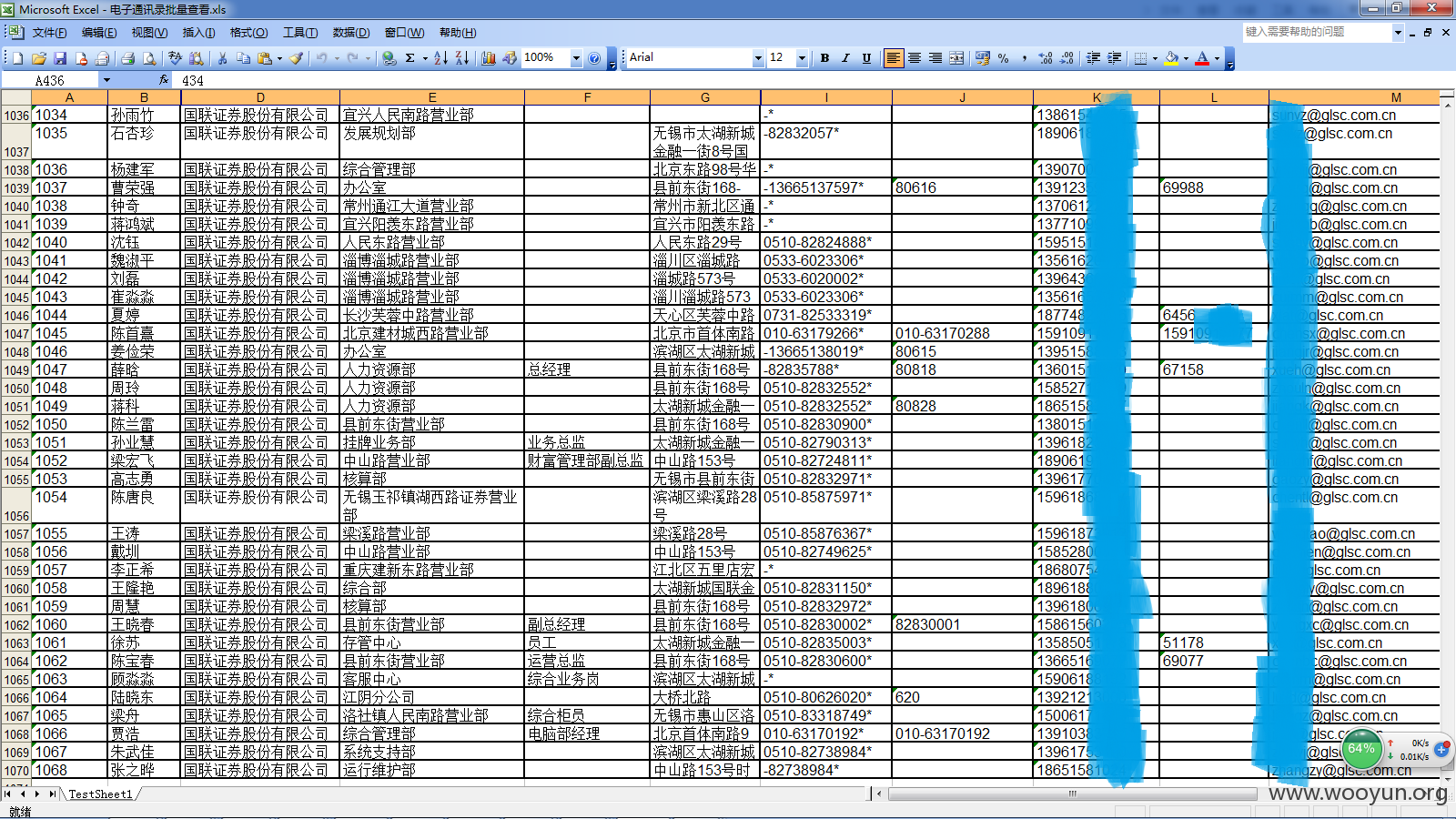This screenshot has width=1456, height=819.
Task: Click column header G
Action: tap(705, 97)
